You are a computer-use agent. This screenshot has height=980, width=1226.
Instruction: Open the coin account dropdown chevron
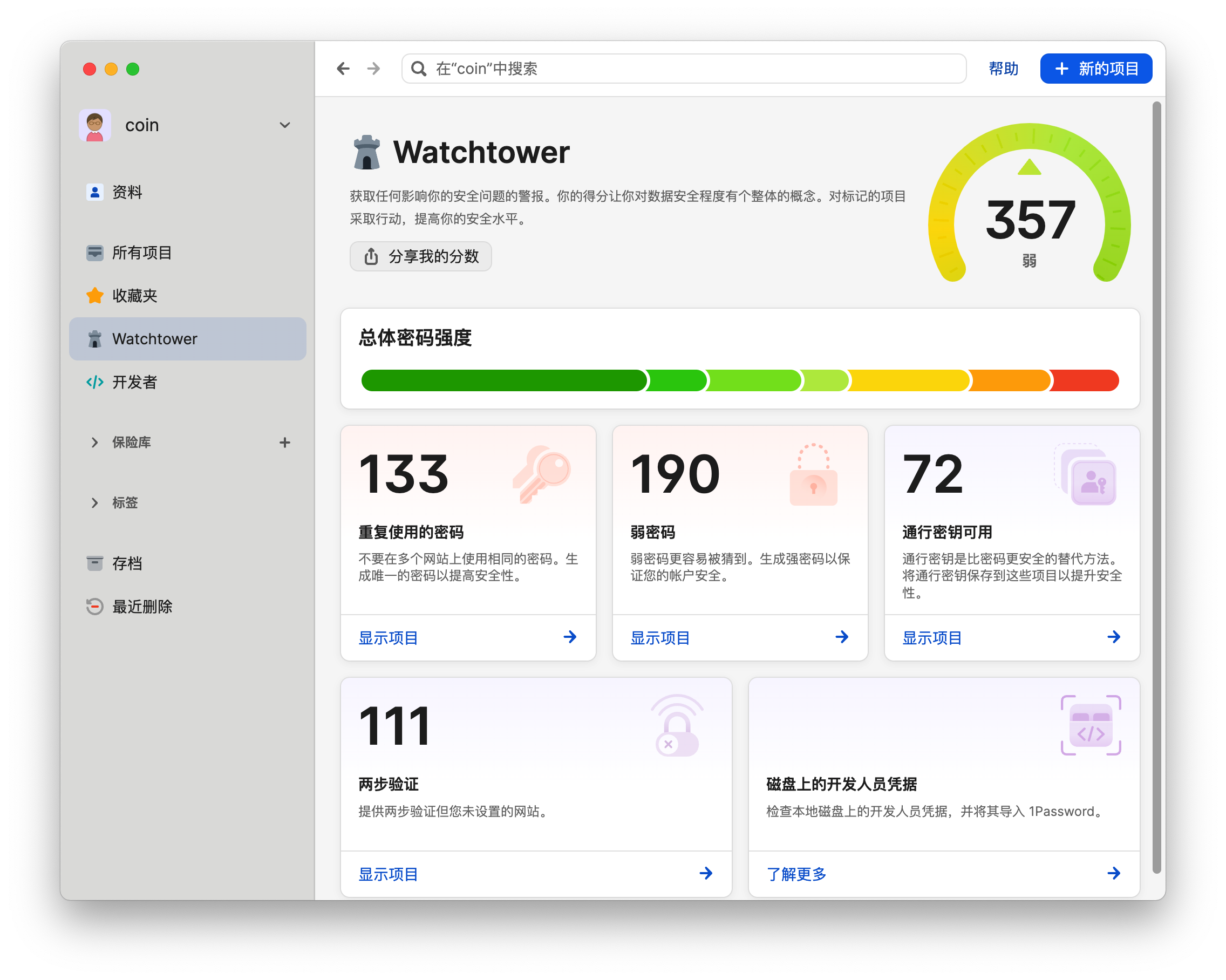click(285, 125)
